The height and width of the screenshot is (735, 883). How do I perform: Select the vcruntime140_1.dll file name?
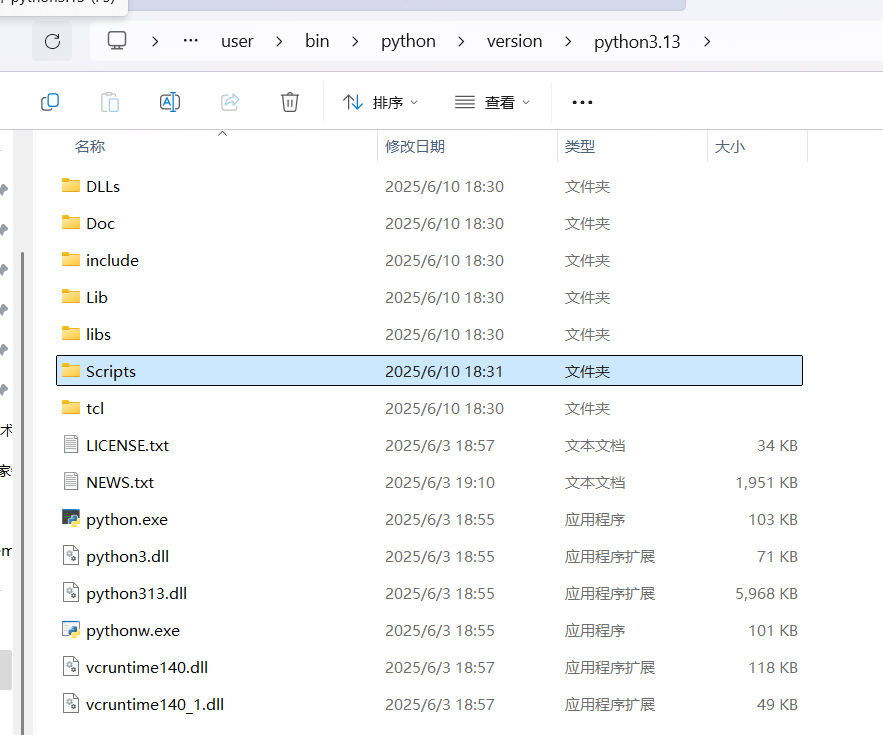coord(155,704)
